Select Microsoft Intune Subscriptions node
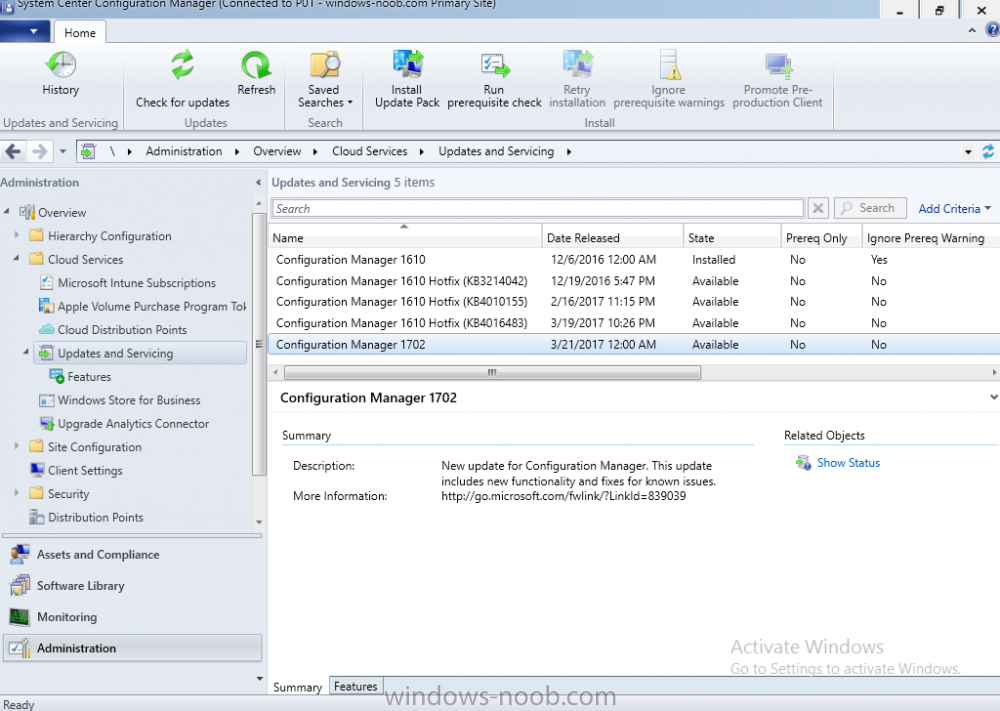The width and height of the screenshot is (1000, 711). click(128, 283)
